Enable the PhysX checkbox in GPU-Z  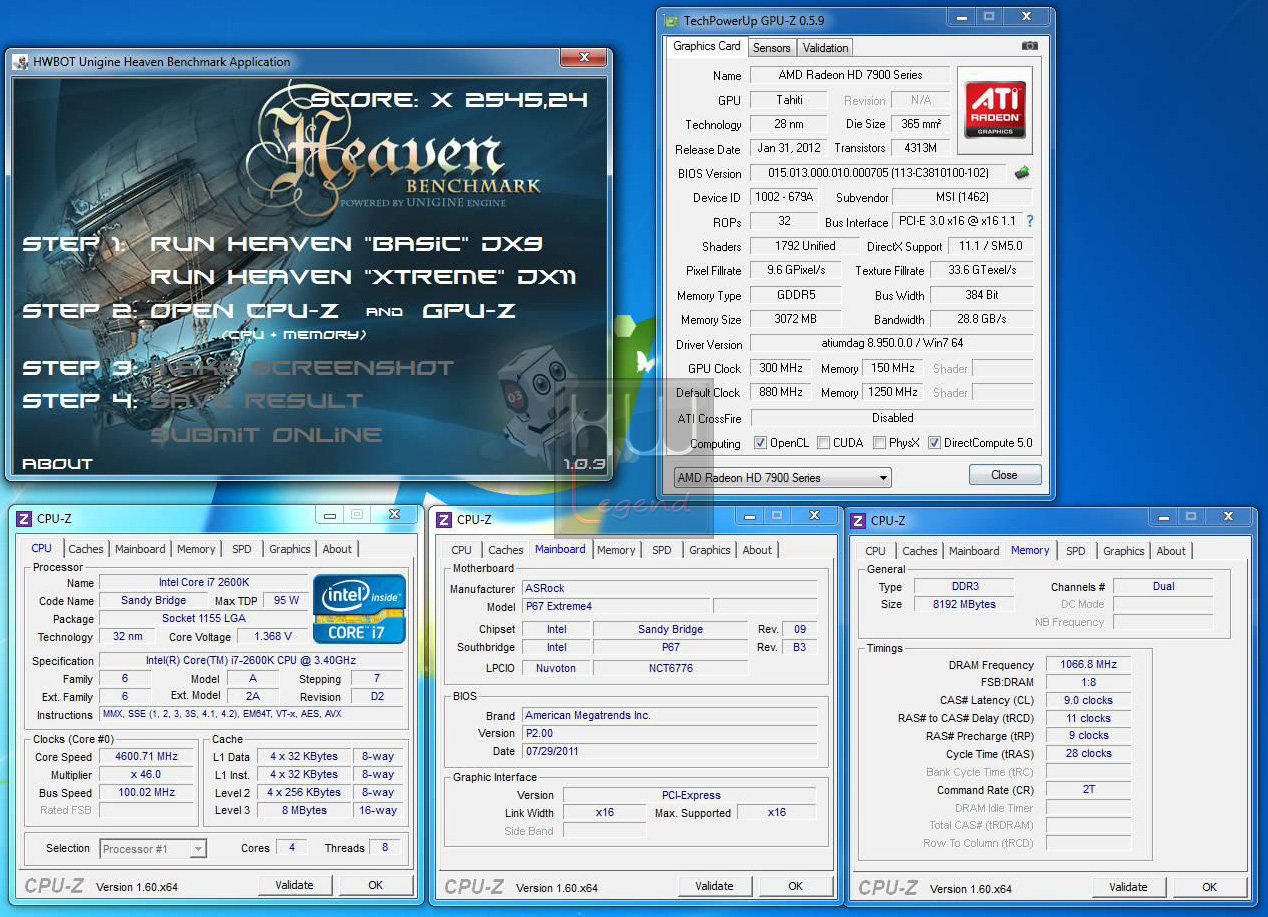click(879, 443)
